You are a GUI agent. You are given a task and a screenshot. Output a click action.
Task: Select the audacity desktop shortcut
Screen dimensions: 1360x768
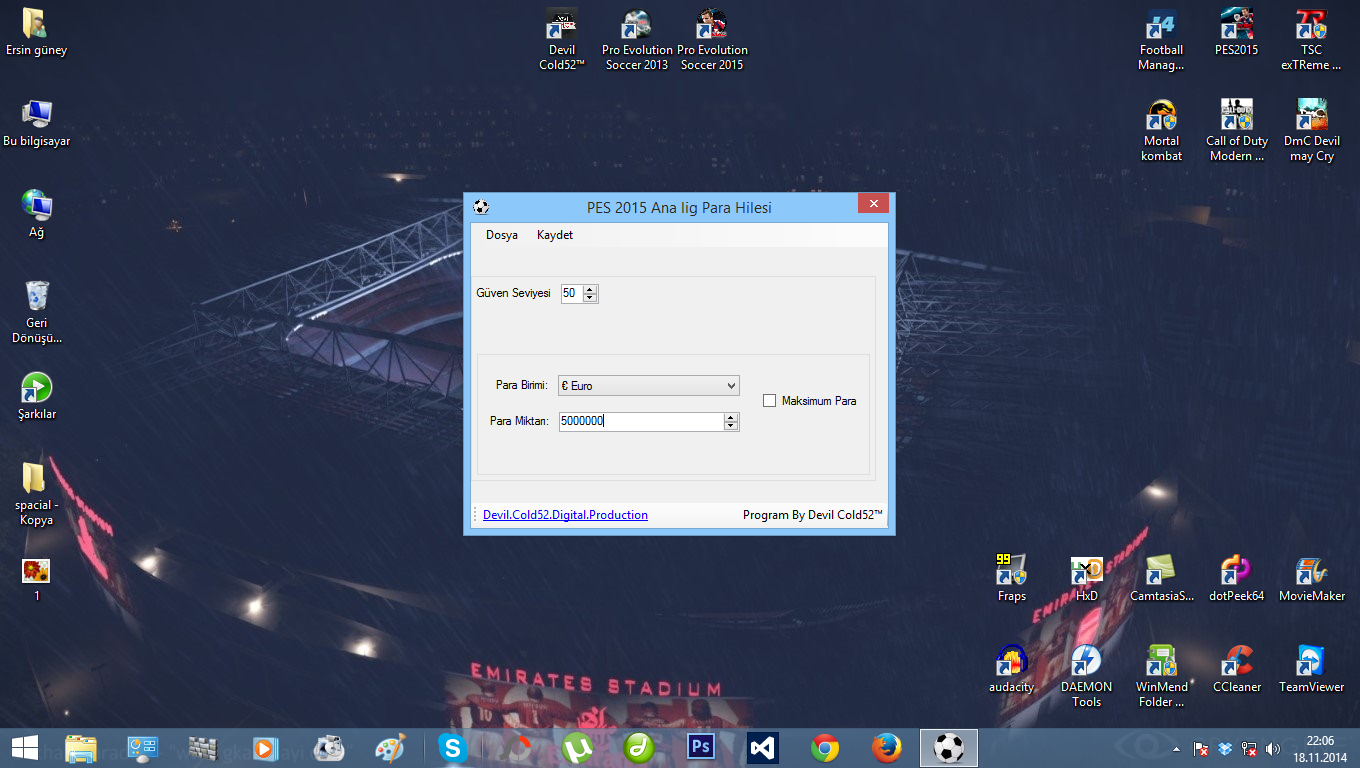[1011, 669]
